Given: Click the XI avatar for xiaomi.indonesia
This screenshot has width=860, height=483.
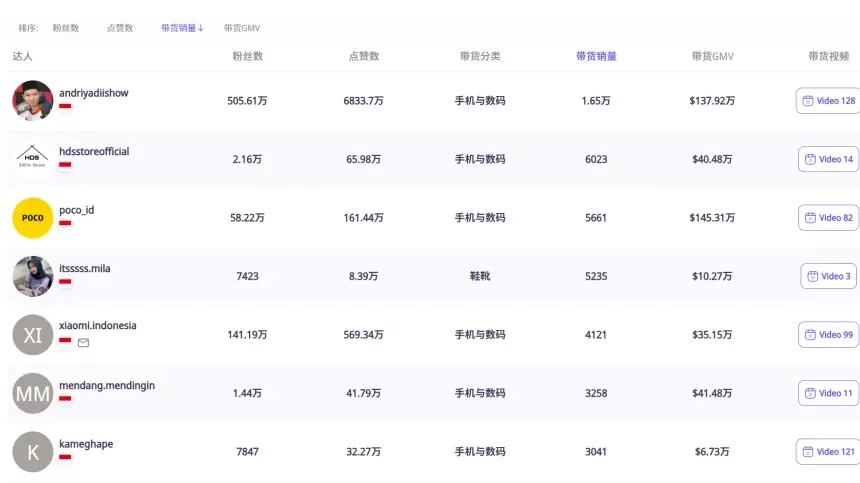Looking at the screenshot, I should (33, 334).
